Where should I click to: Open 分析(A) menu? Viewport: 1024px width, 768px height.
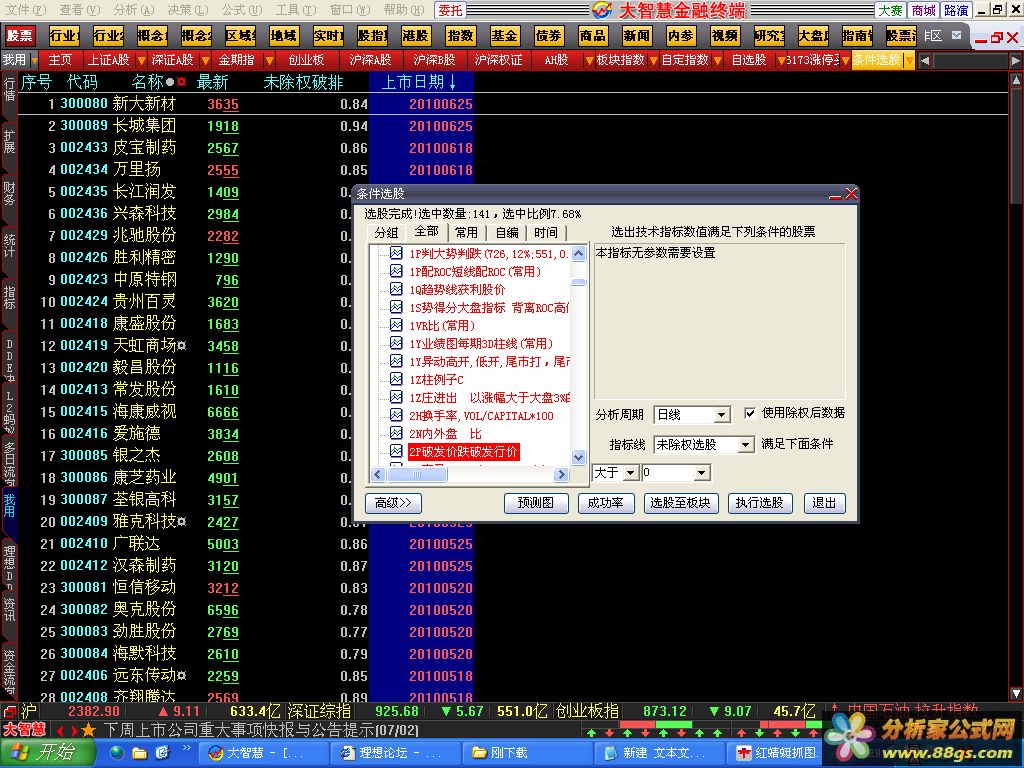tap(134, 10)
